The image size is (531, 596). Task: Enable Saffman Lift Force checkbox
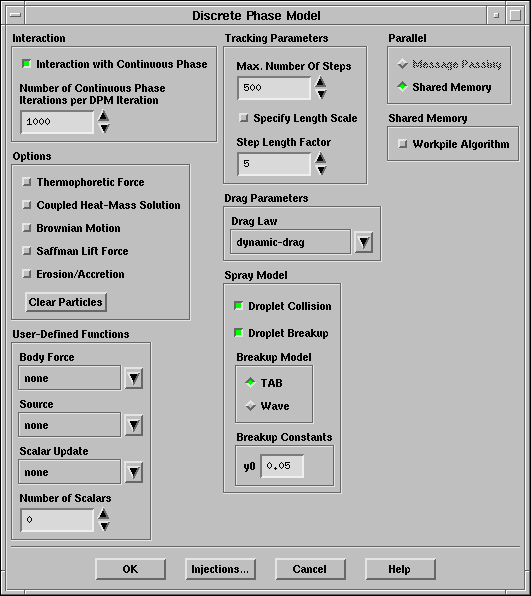tap(27, 251)
